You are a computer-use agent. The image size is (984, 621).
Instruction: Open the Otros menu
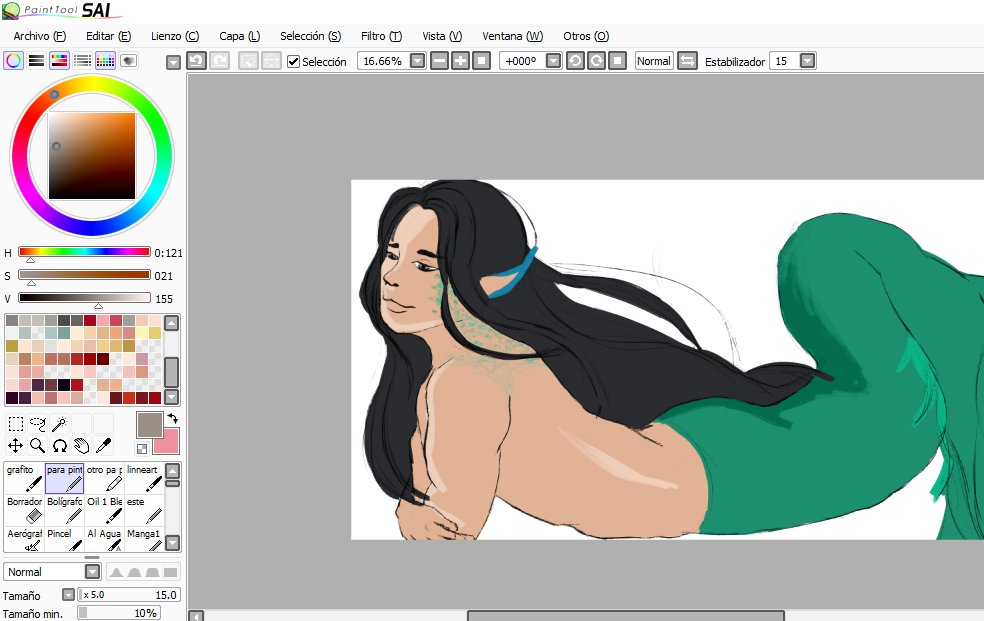click(586, 36)
